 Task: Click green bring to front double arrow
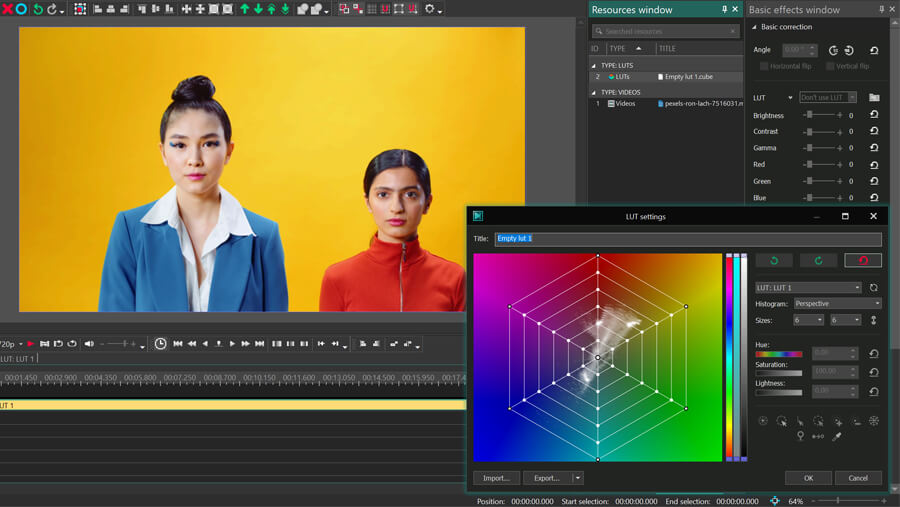pyautogui.click(x=271, y=9)
